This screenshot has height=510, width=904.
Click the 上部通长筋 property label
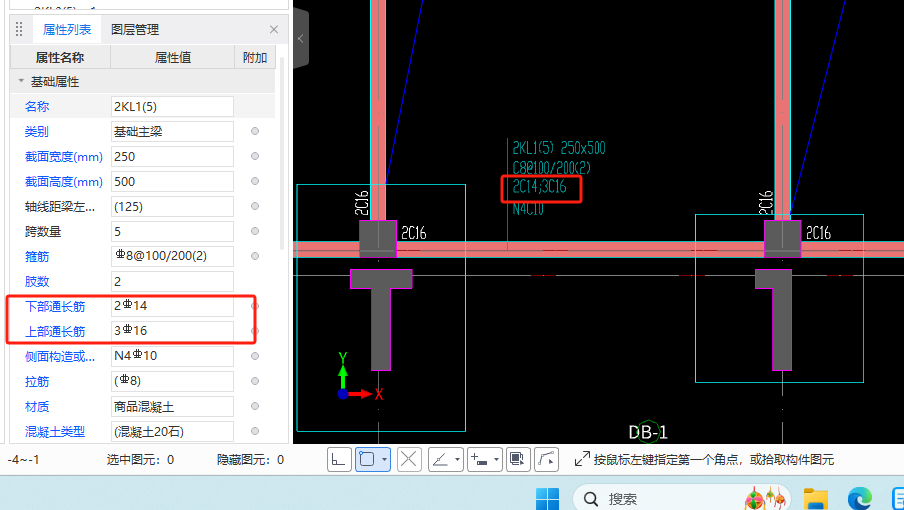55,331
